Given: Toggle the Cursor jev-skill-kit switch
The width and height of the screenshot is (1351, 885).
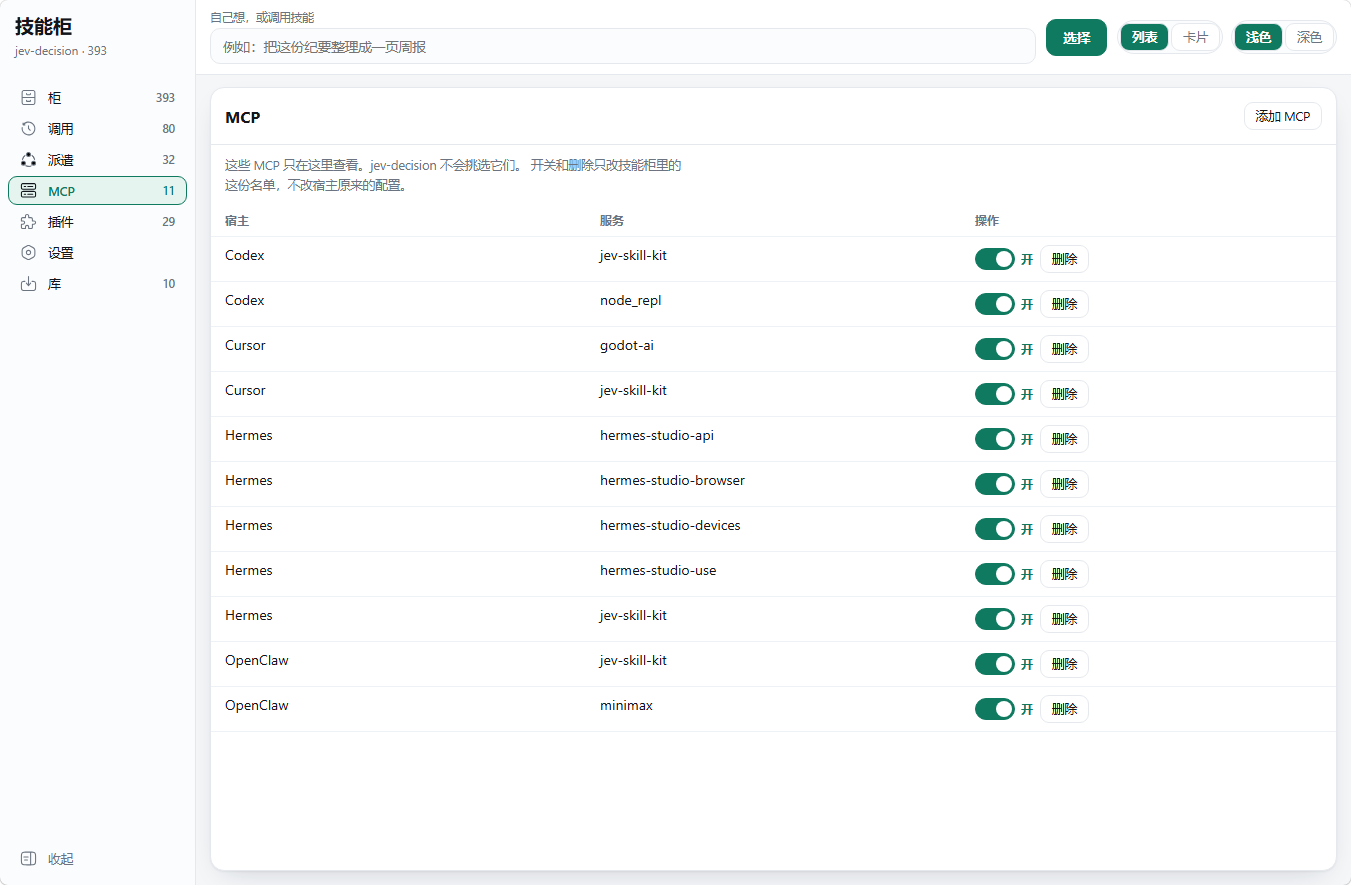Looking at the screenshot, I should pyautogui.click(x=995, y=394).
